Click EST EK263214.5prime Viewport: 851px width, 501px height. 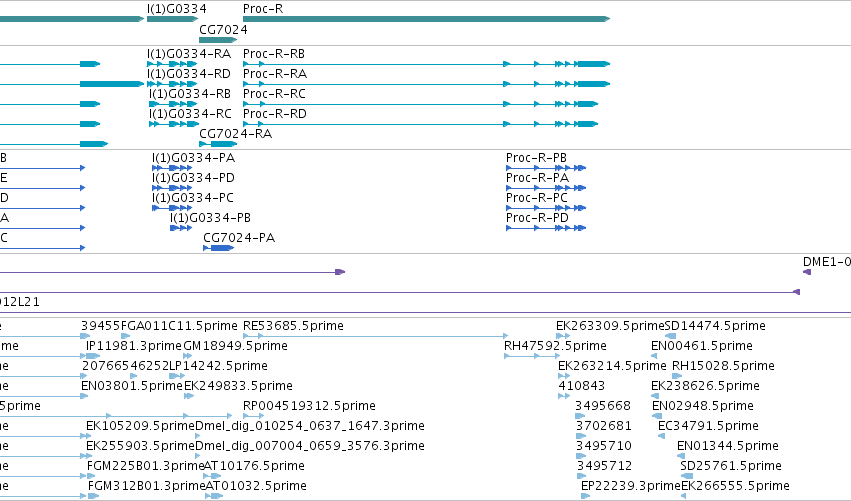(x=612, y=366)
